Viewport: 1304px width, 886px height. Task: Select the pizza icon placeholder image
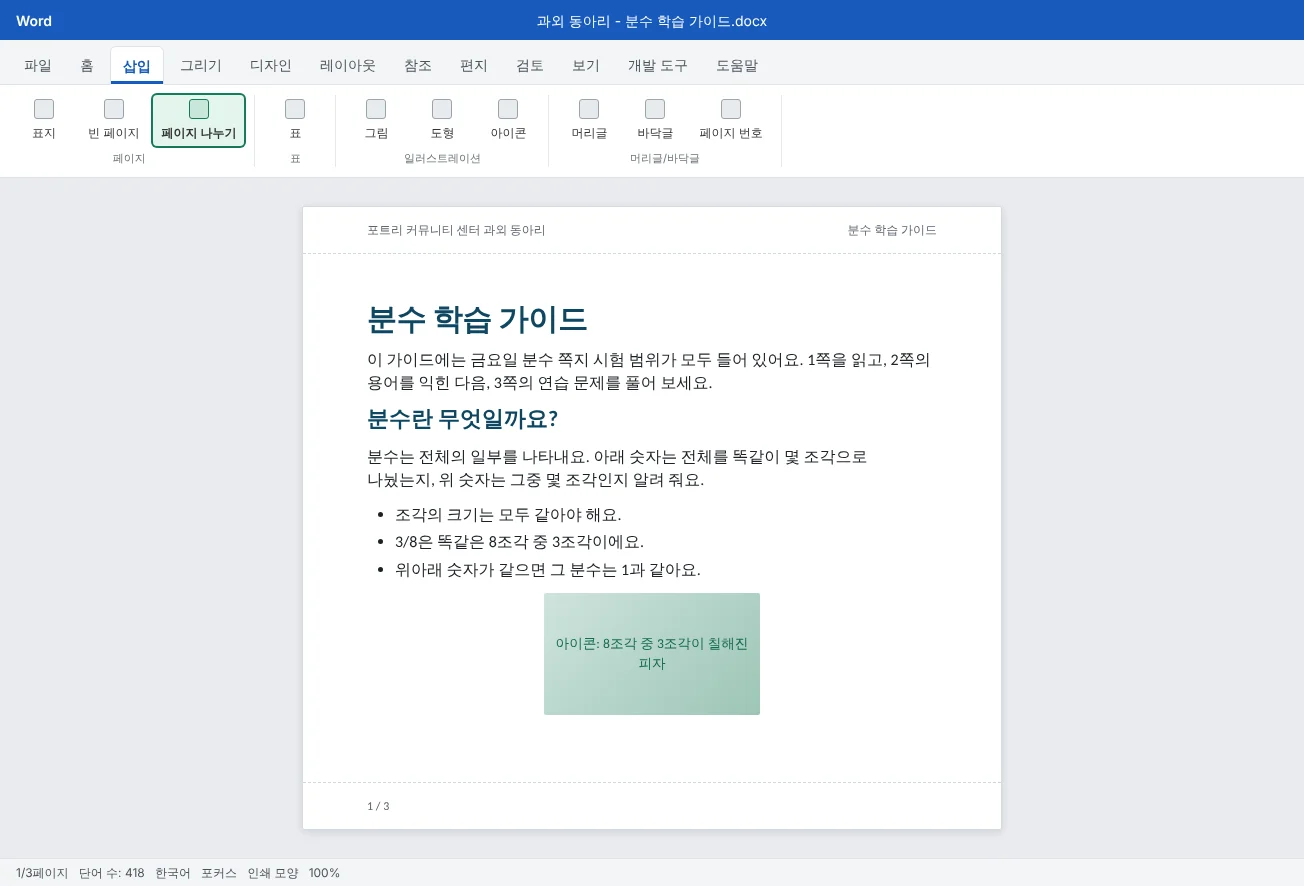coord(652,654)
